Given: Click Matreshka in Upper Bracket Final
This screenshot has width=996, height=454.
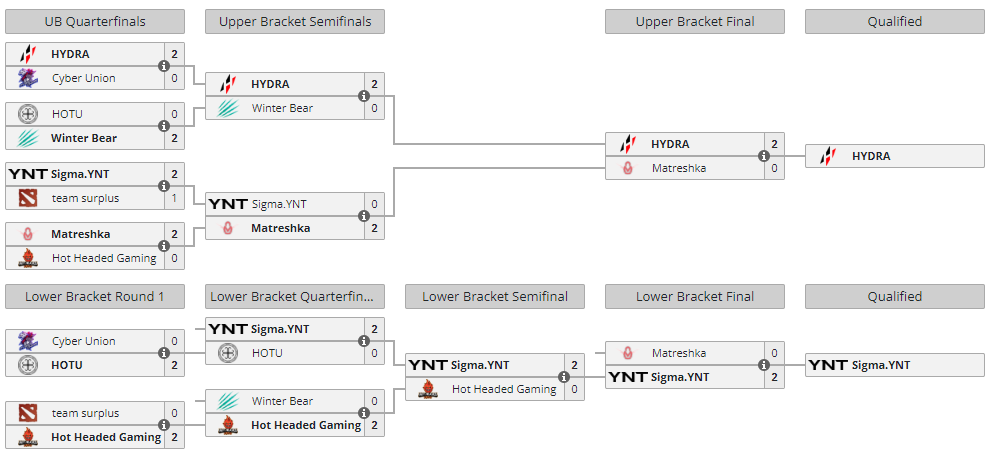Looking at the screenshot, I should tap(678, 168).
